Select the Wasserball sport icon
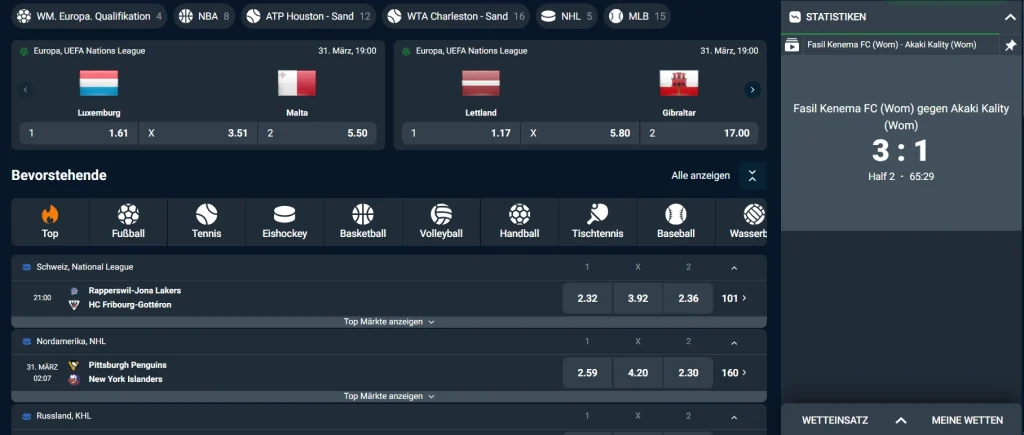 tap(754, 214)
